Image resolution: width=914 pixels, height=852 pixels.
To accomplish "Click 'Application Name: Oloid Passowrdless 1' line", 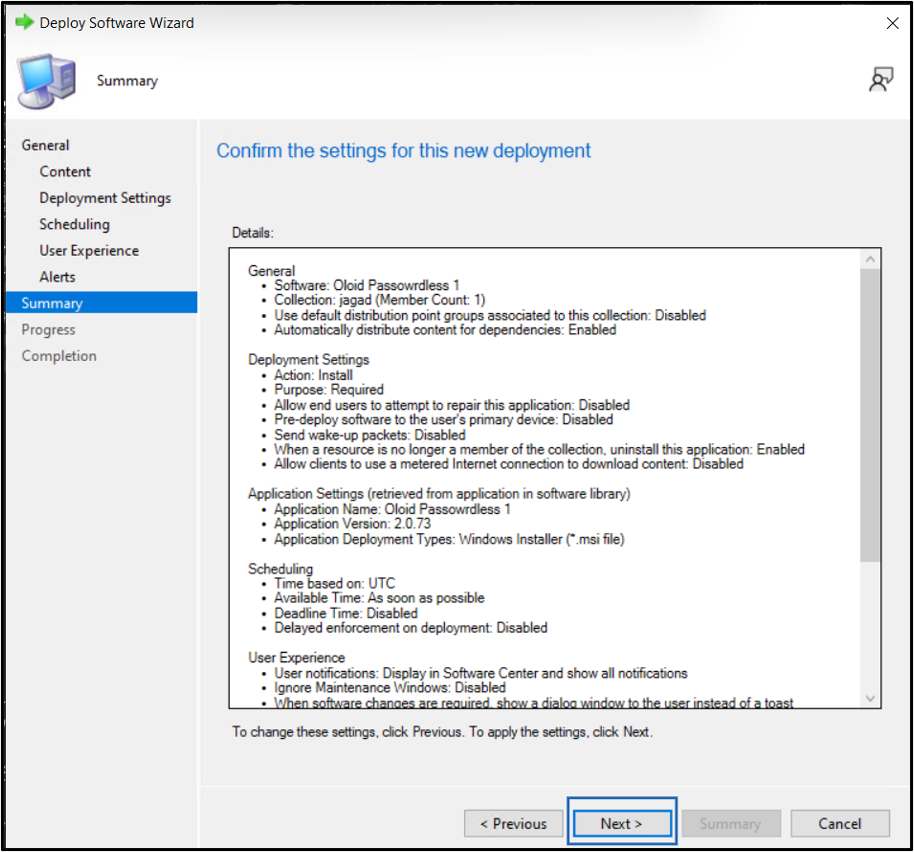I will coord(392,509).
